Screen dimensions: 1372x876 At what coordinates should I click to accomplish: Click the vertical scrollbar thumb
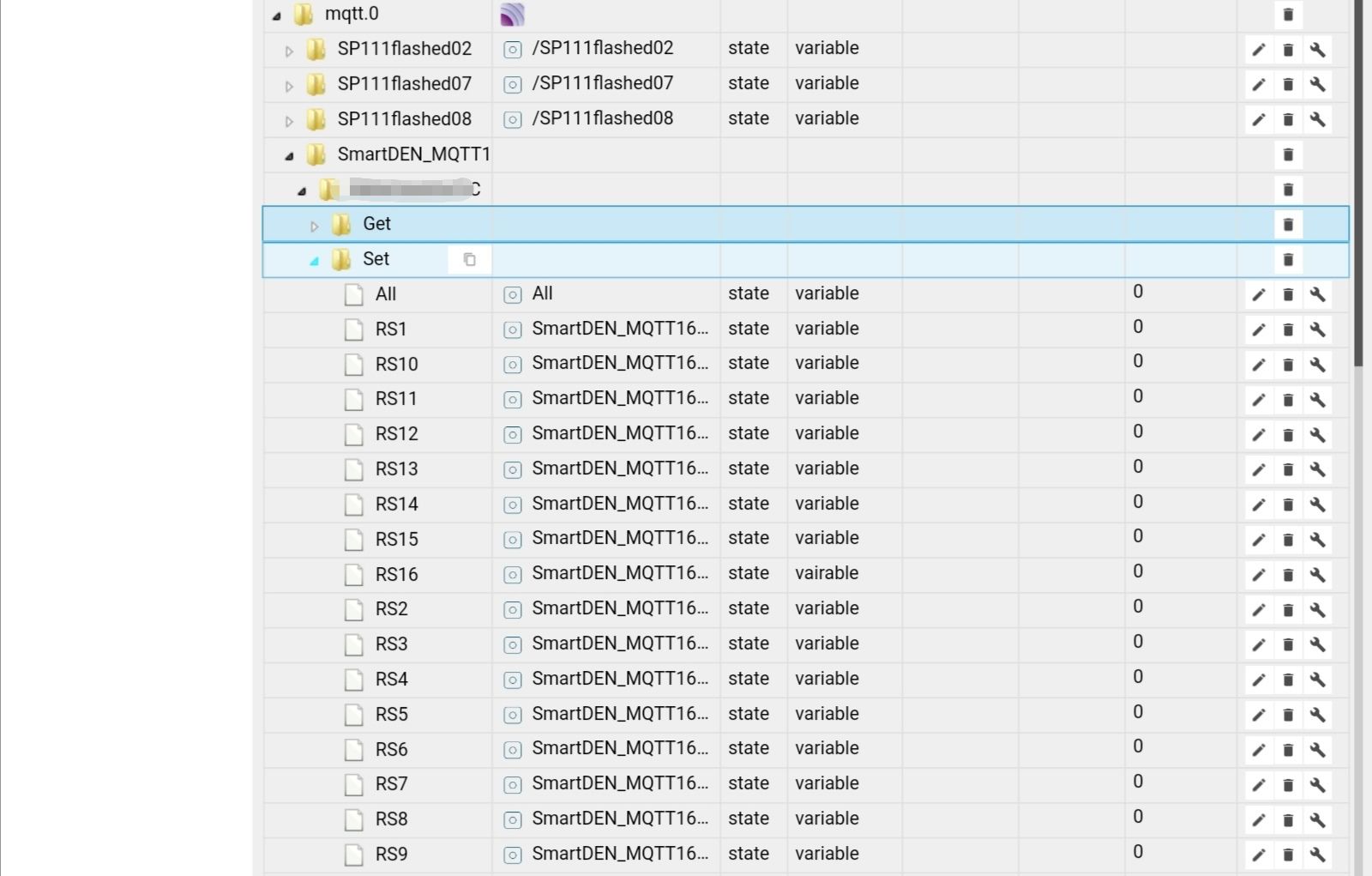coord(1358,183)
